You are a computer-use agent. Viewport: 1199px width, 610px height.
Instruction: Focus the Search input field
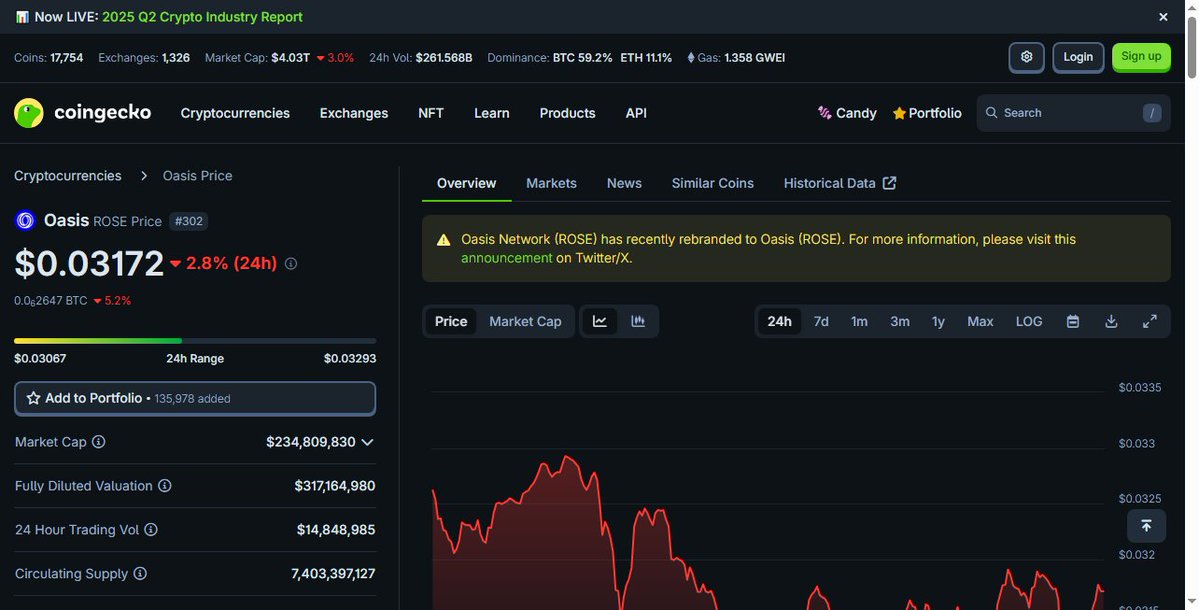1073,113
